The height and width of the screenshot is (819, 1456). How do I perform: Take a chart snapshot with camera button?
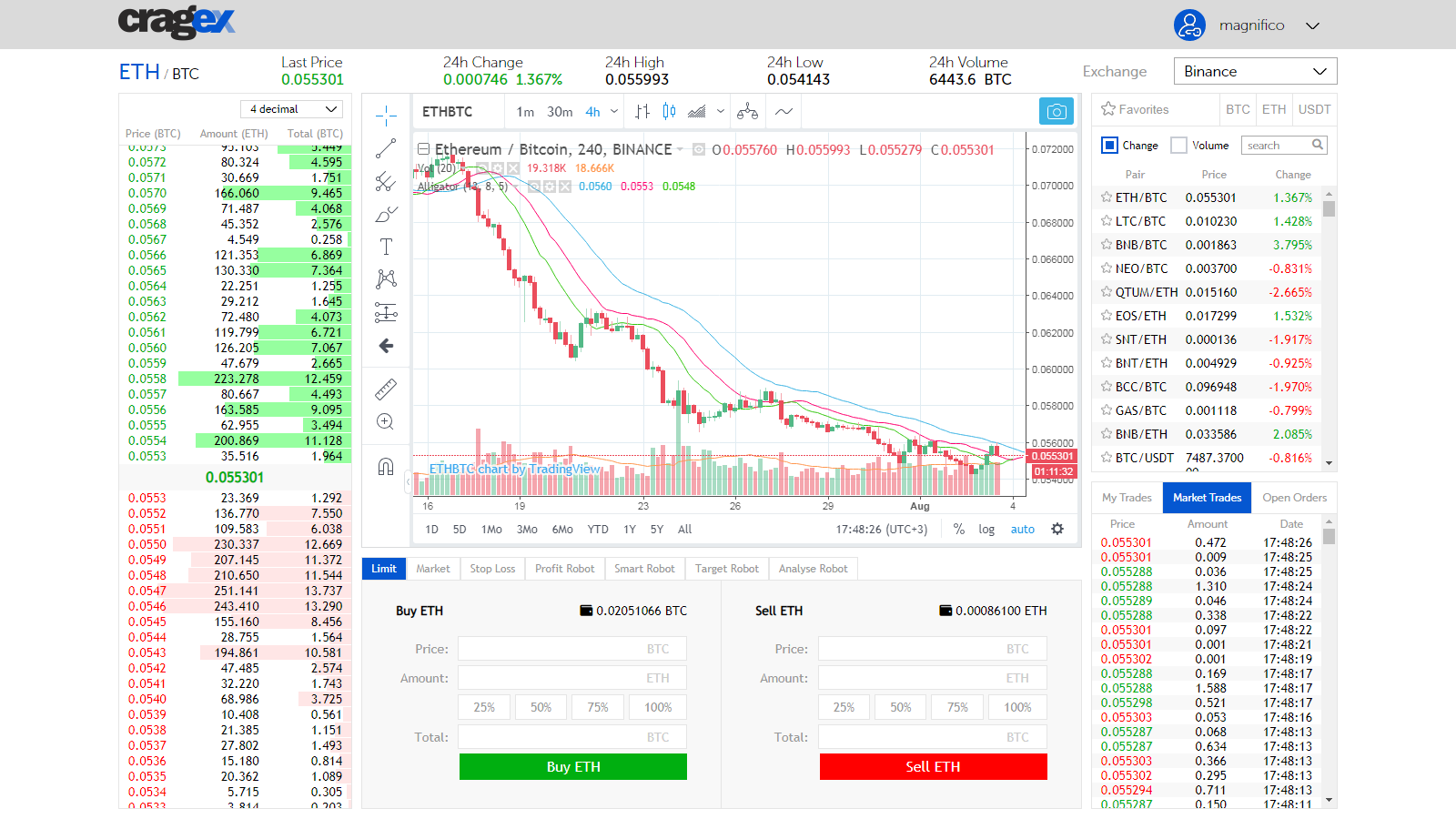pos(1057,111)
